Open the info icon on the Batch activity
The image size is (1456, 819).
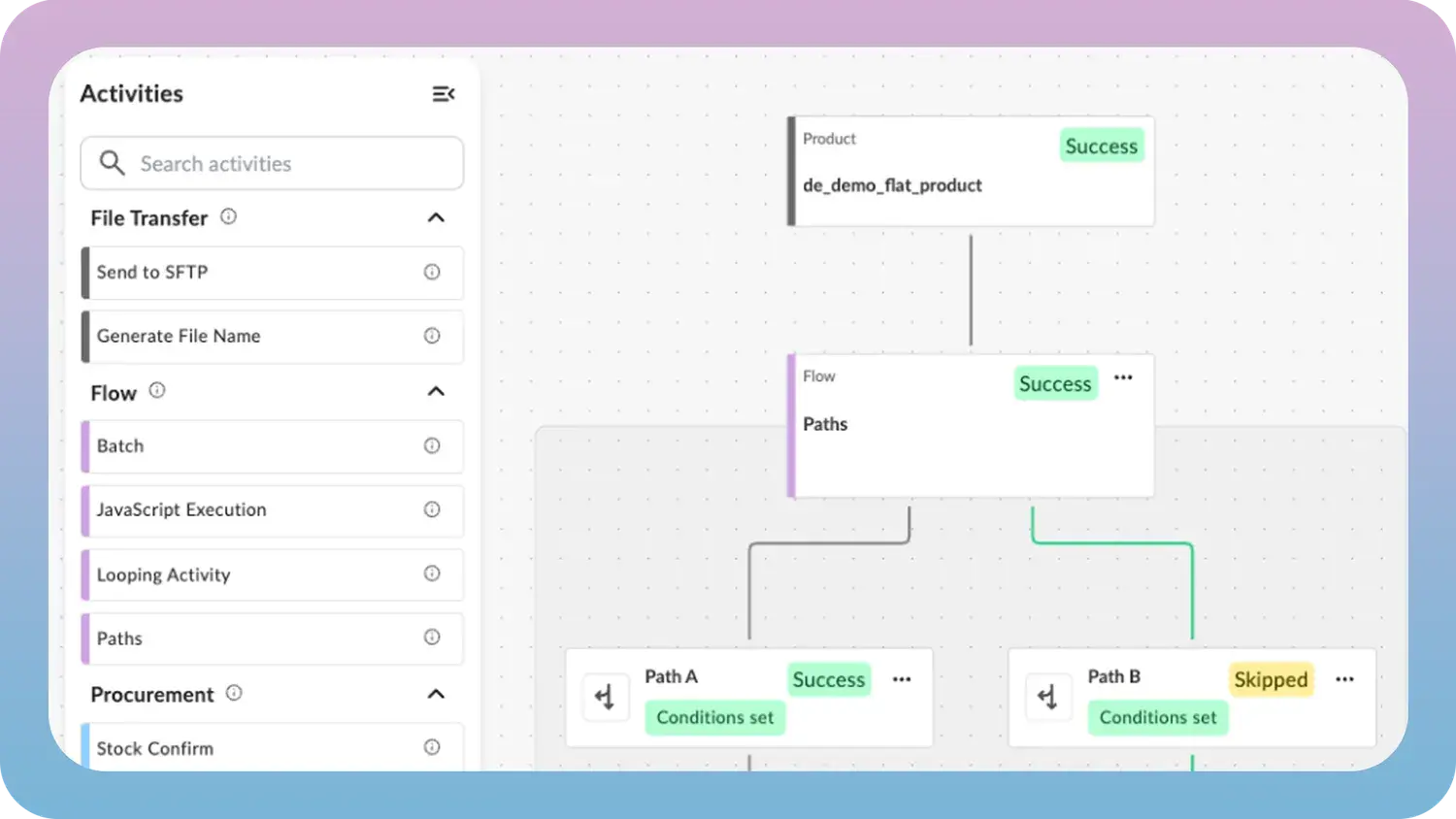coord(432,445)
